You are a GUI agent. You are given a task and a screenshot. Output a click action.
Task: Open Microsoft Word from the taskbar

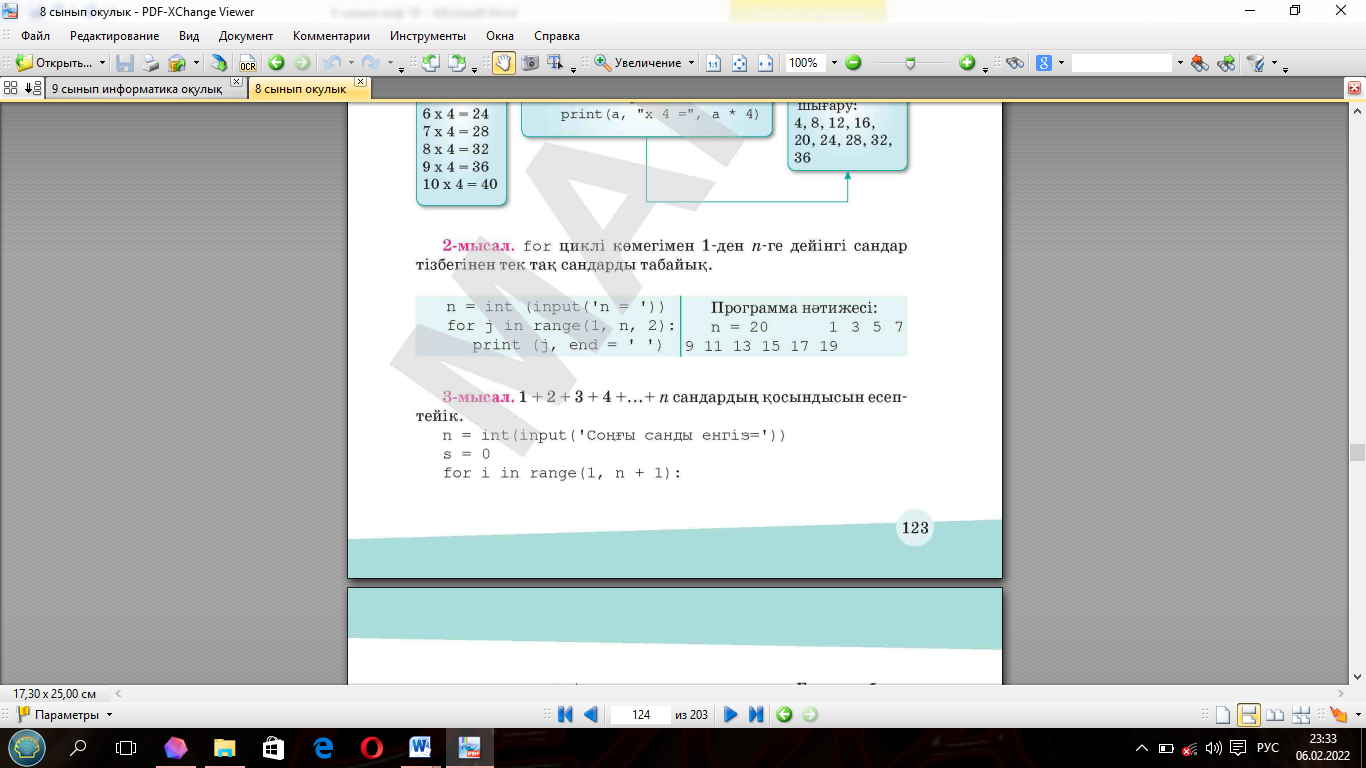pos(420,747)
